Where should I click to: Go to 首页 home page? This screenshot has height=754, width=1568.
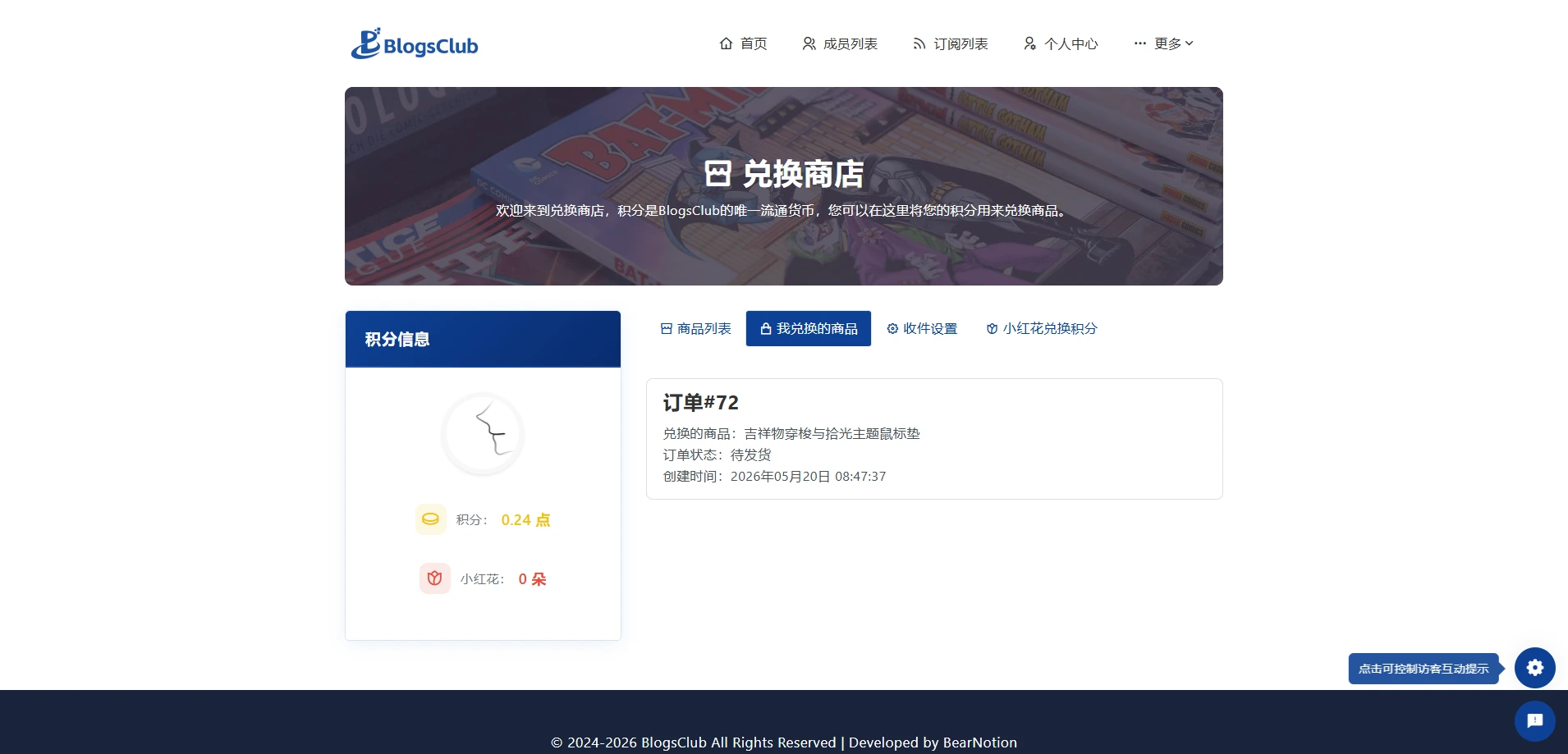tap(744, 43)
